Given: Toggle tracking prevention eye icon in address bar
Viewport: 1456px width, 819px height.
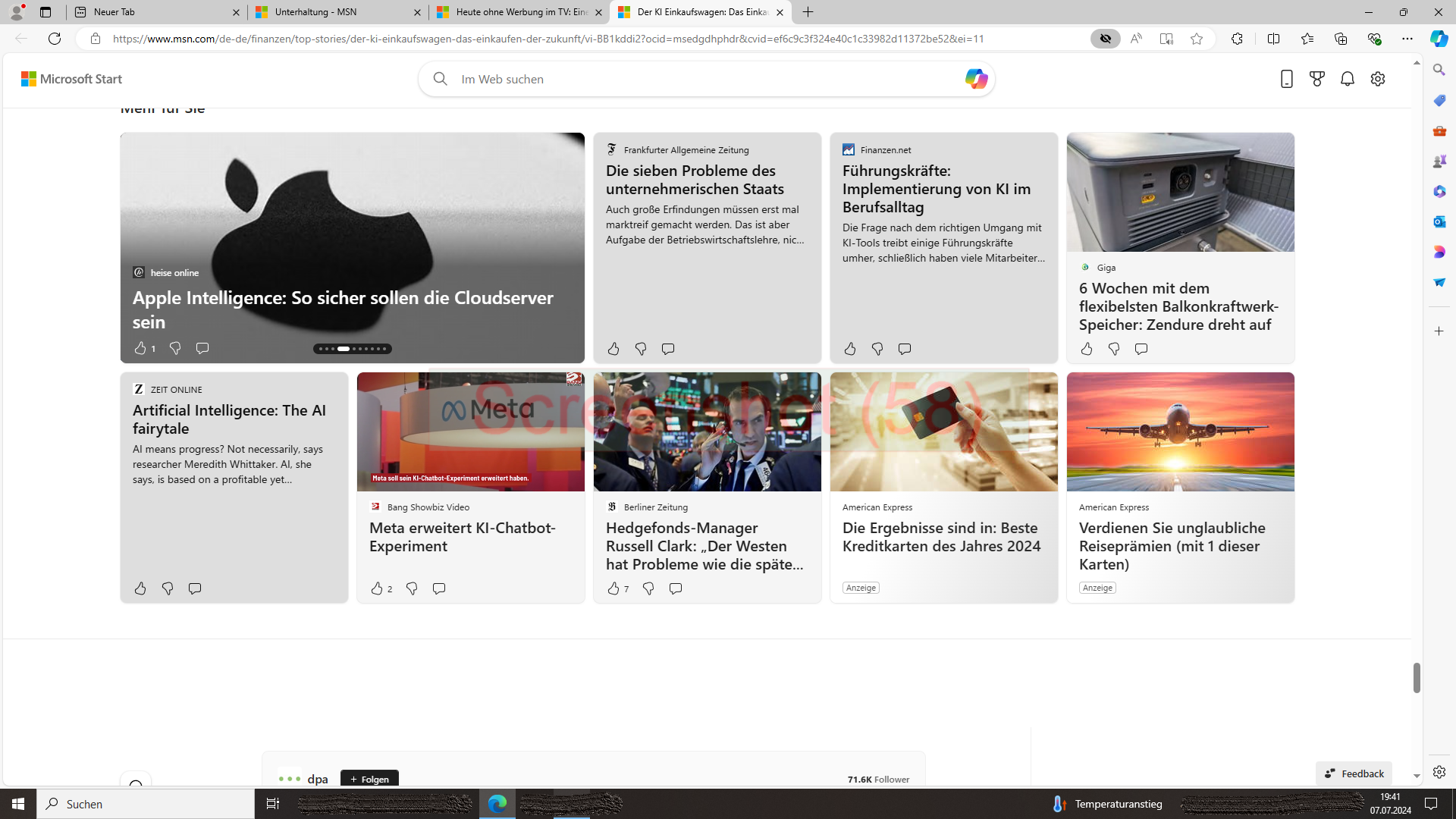Looking at the screenshot, I should [1106, 39].
